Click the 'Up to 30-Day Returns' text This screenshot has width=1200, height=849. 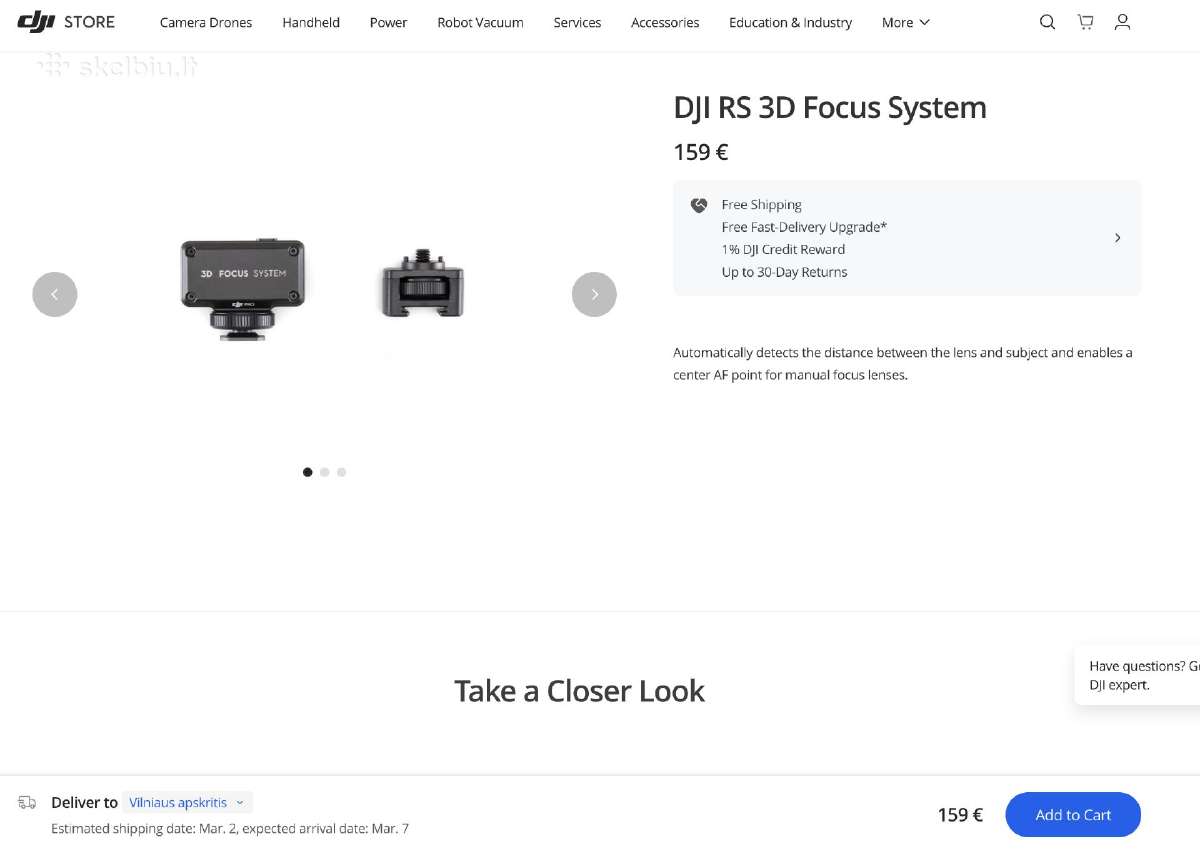pyautogui.click(x=784, y=272)
